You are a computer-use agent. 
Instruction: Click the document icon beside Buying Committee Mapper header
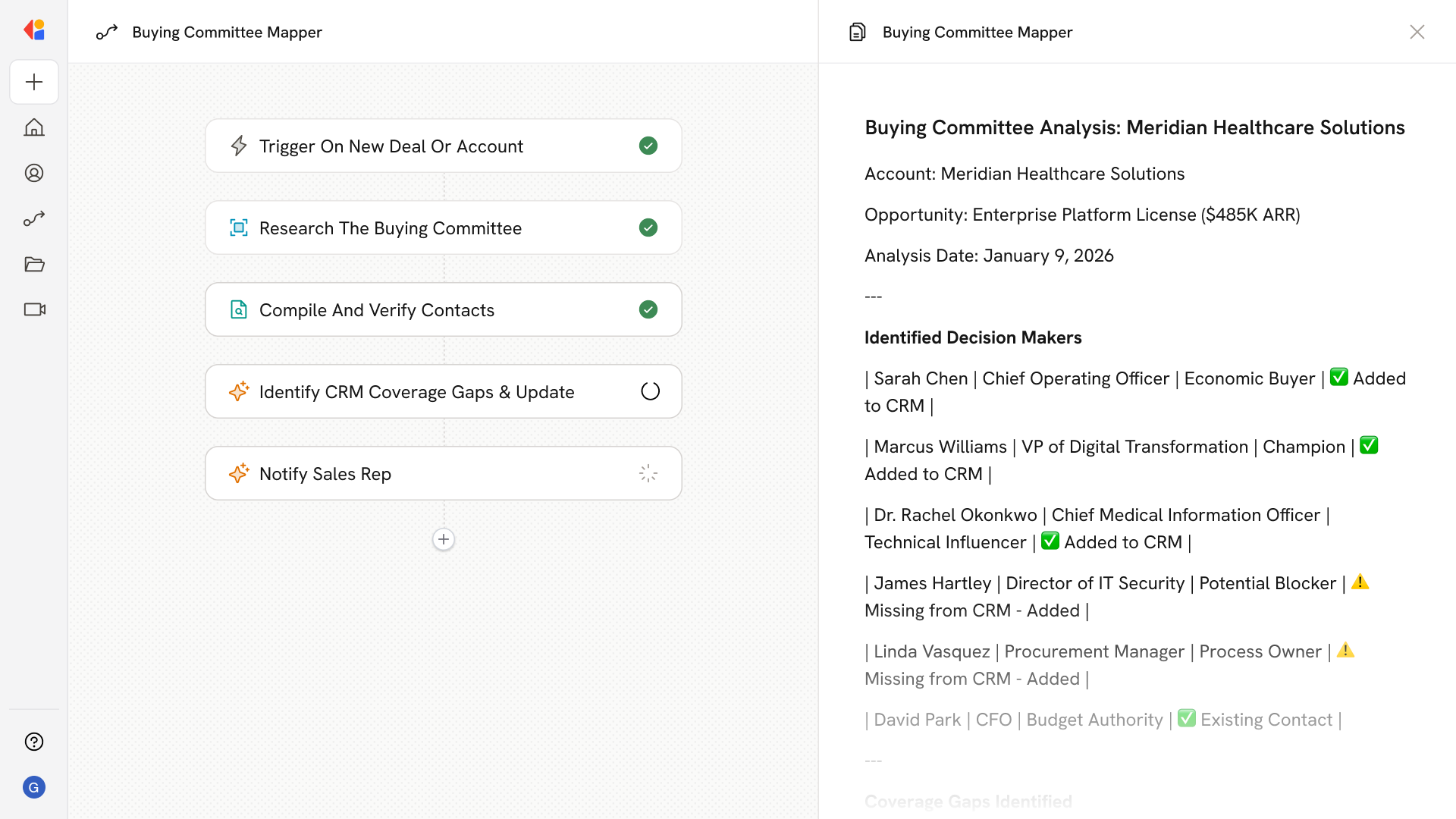[x=857, y=32]
